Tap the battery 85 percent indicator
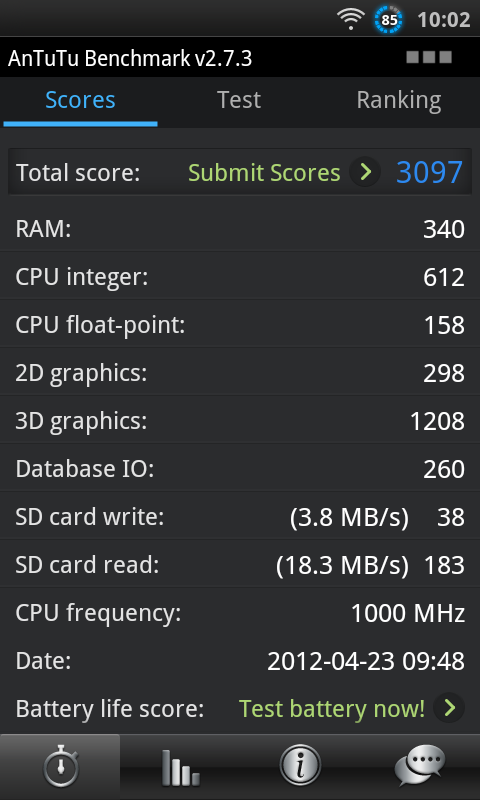This screenshot has width=480, height=800. 389,20
